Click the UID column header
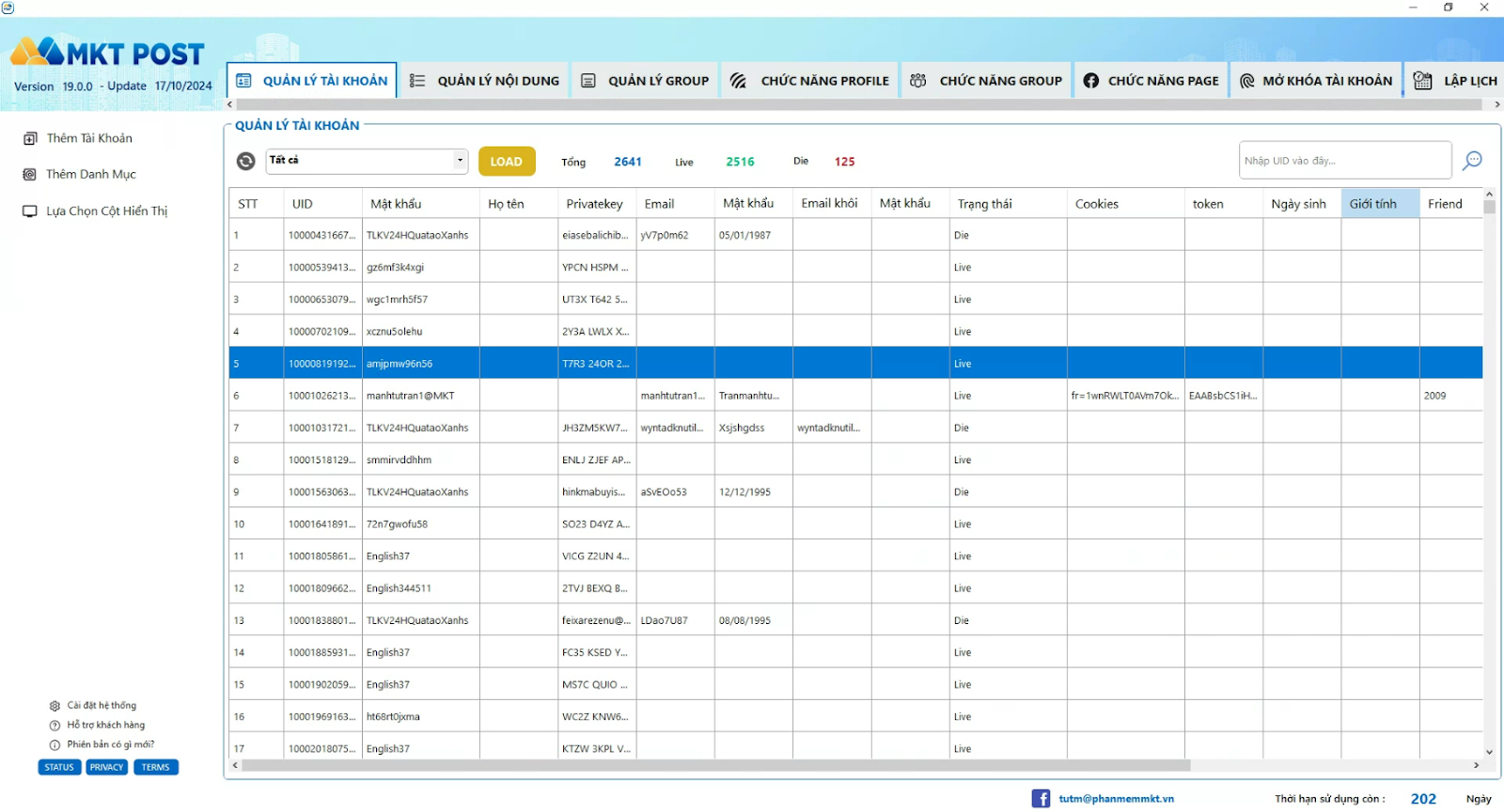 [x=323, y=204]
